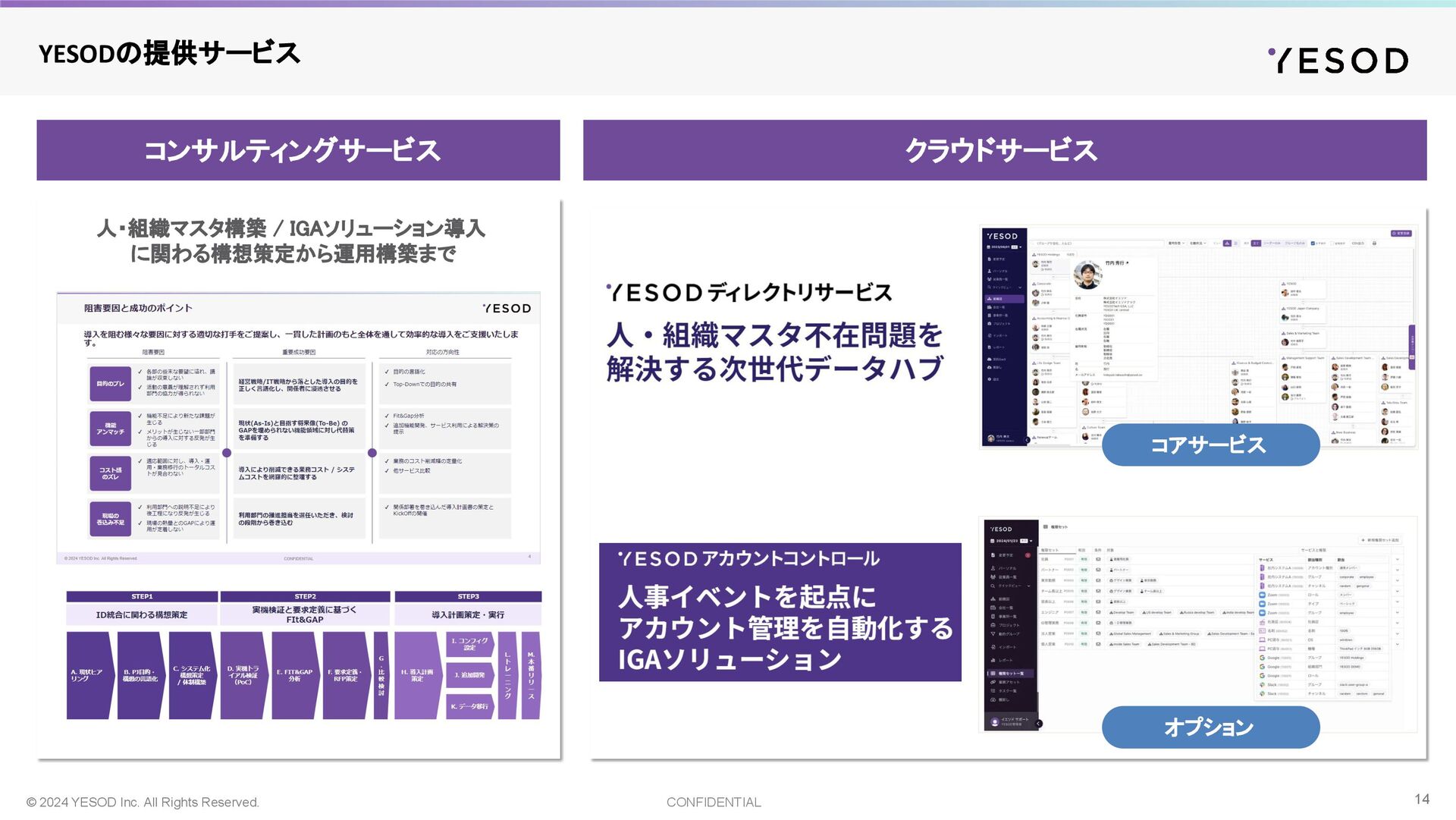The height and width of the screenshot is (820, 1456).
Task: Select the コンサルティングサービス header banner
Action: [298, 150]
